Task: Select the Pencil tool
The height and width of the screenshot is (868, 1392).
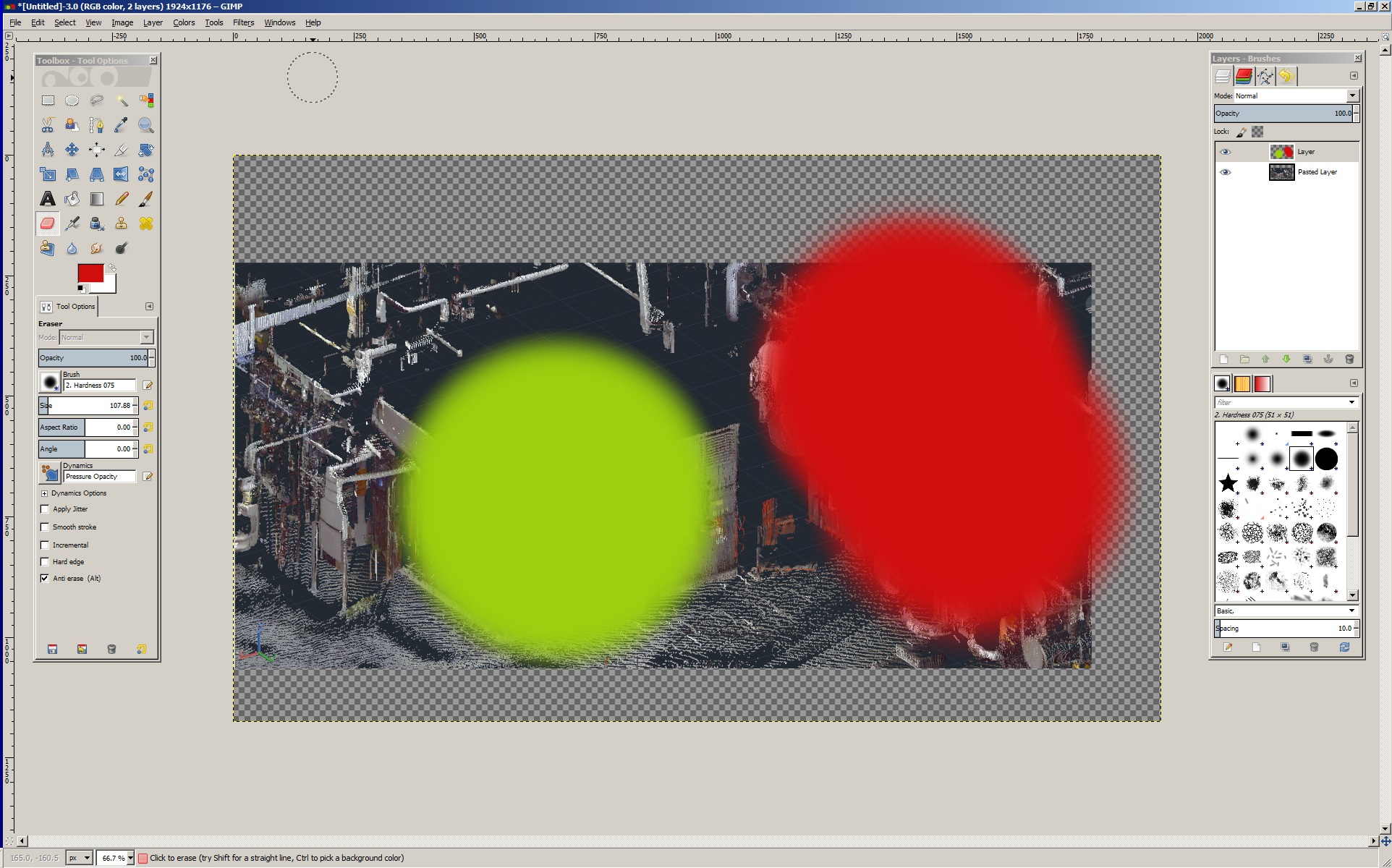Action: coord(122,199)
